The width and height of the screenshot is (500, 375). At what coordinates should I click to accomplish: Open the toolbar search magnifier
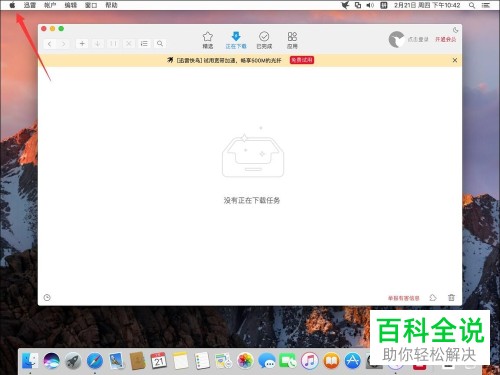(160, 44)
